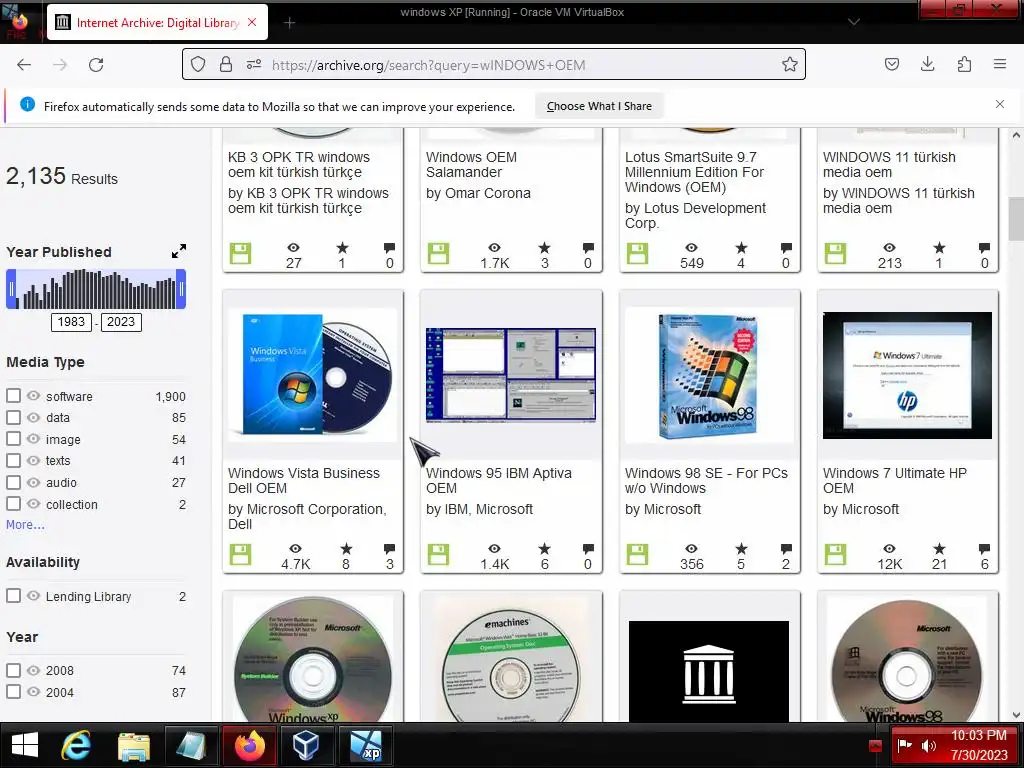This screenshot has width=1024, height=768.
Task: Open the Extensions puzzle icon
Action: click(x=964, y=64)
